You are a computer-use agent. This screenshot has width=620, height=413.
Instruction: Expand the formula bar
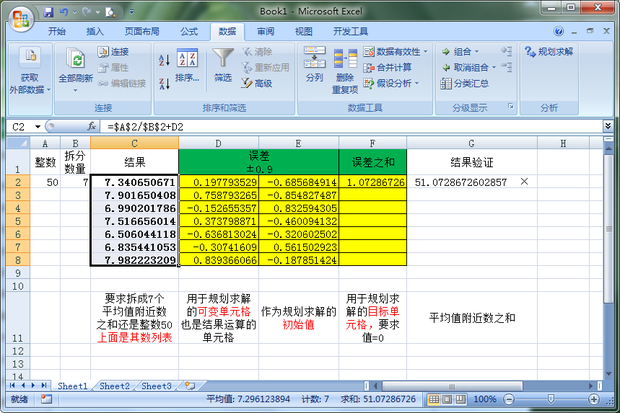pyautogui.click(x=608, y=126)
